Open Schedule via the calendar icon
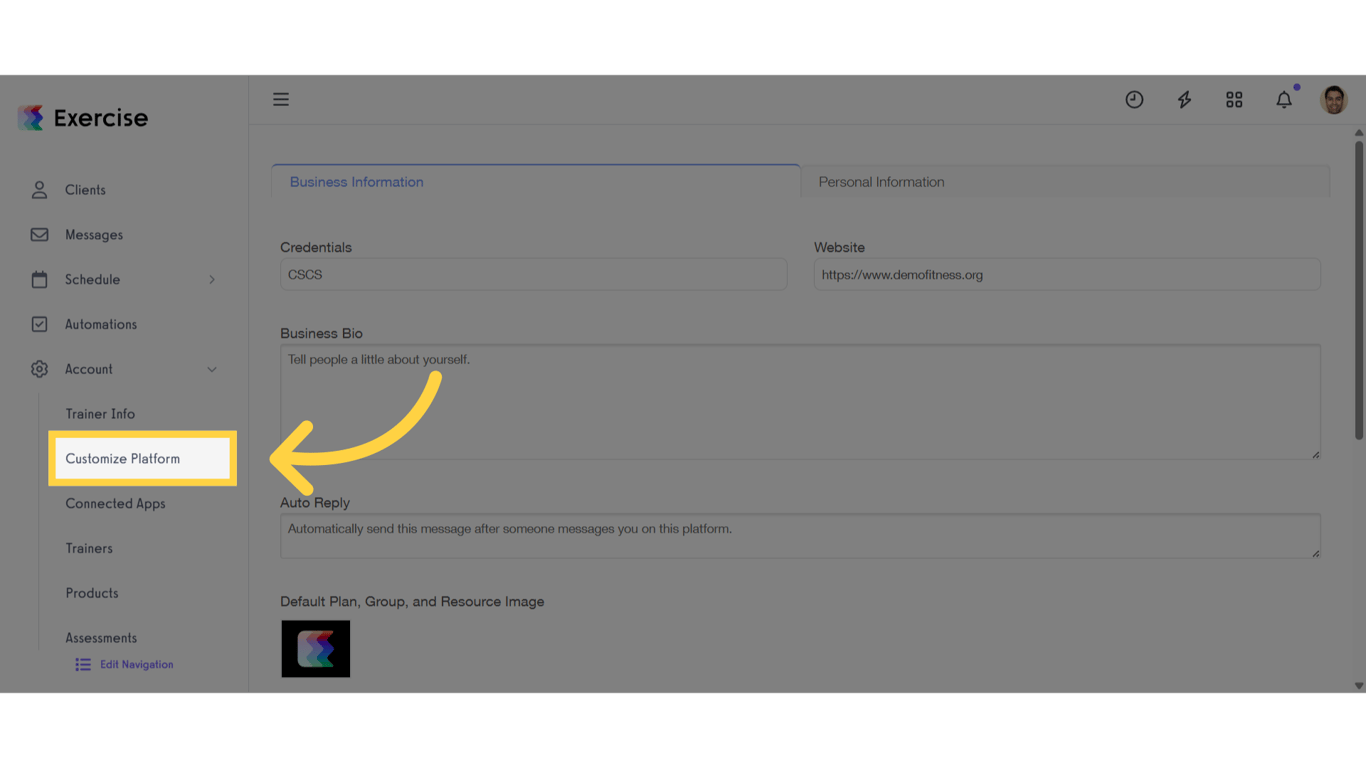 (x=39, y=279)
